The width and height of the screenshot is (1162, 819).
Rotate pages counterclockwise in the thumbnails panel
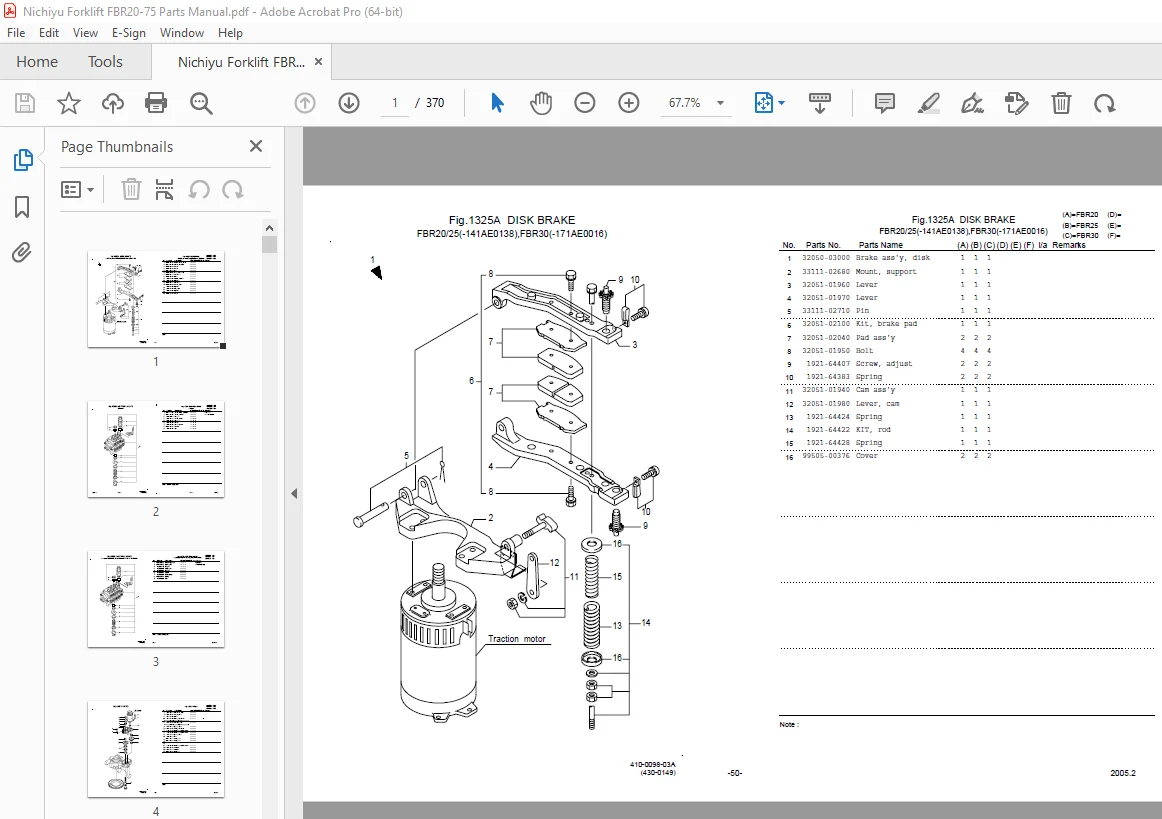tap(199, 190)
